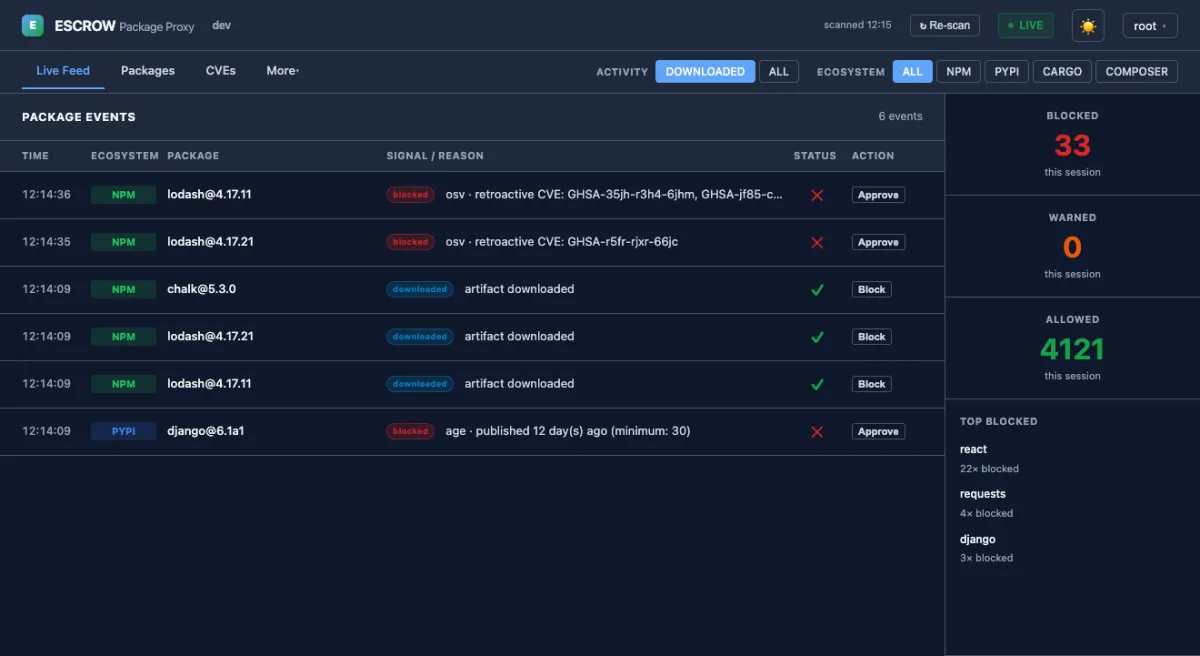Viewport: 1200px width, 656px height.
Task: Filter ecosystem by COMPOSER
Action: (x=1137, y=71)
